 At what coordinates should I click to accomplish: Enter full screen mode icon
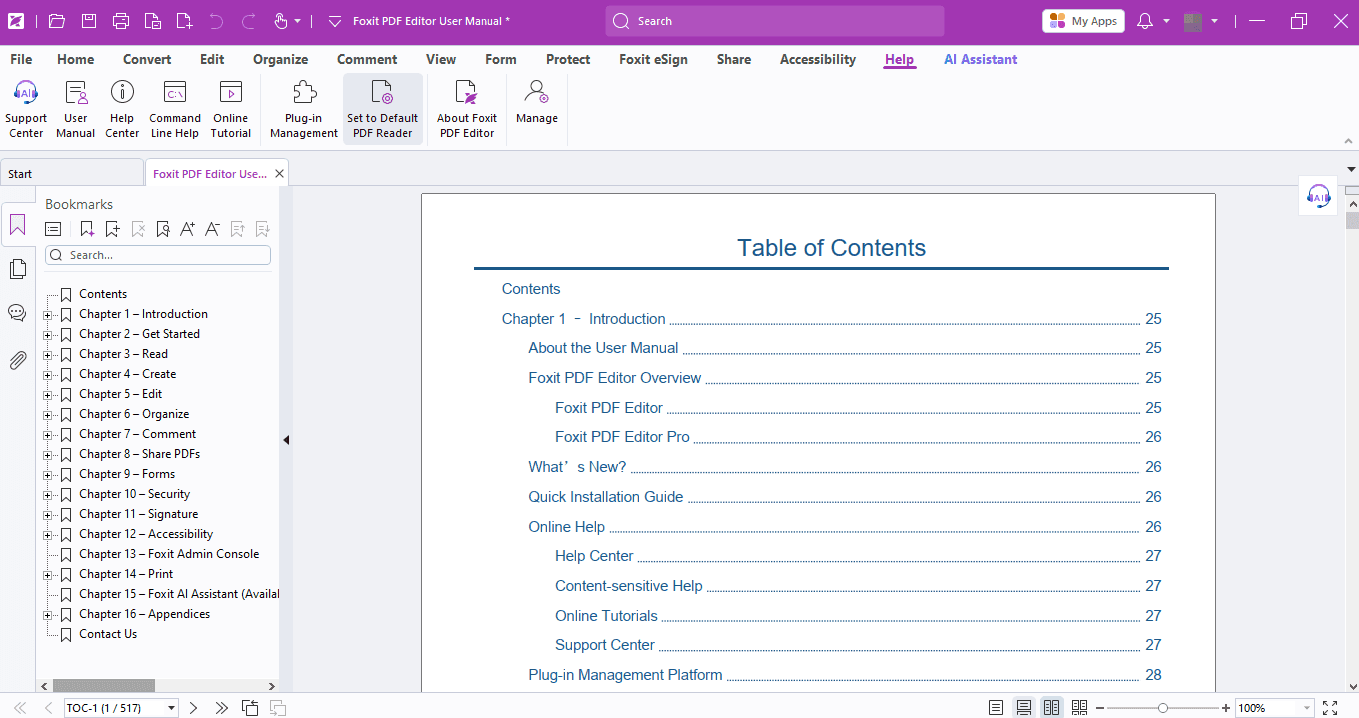1330,708
